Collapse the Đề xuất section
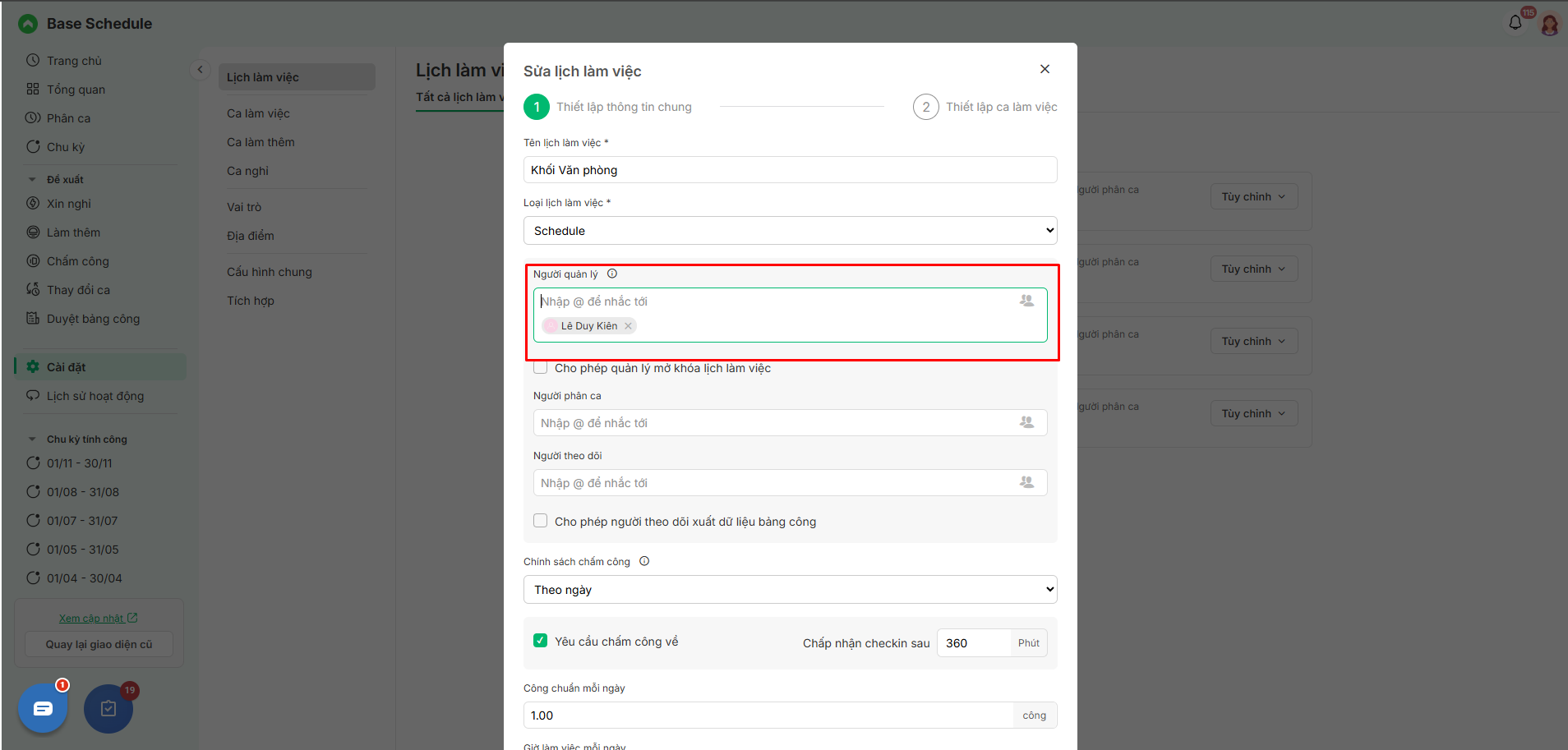Screen dimensions: 1568x750 click(32, 179)
